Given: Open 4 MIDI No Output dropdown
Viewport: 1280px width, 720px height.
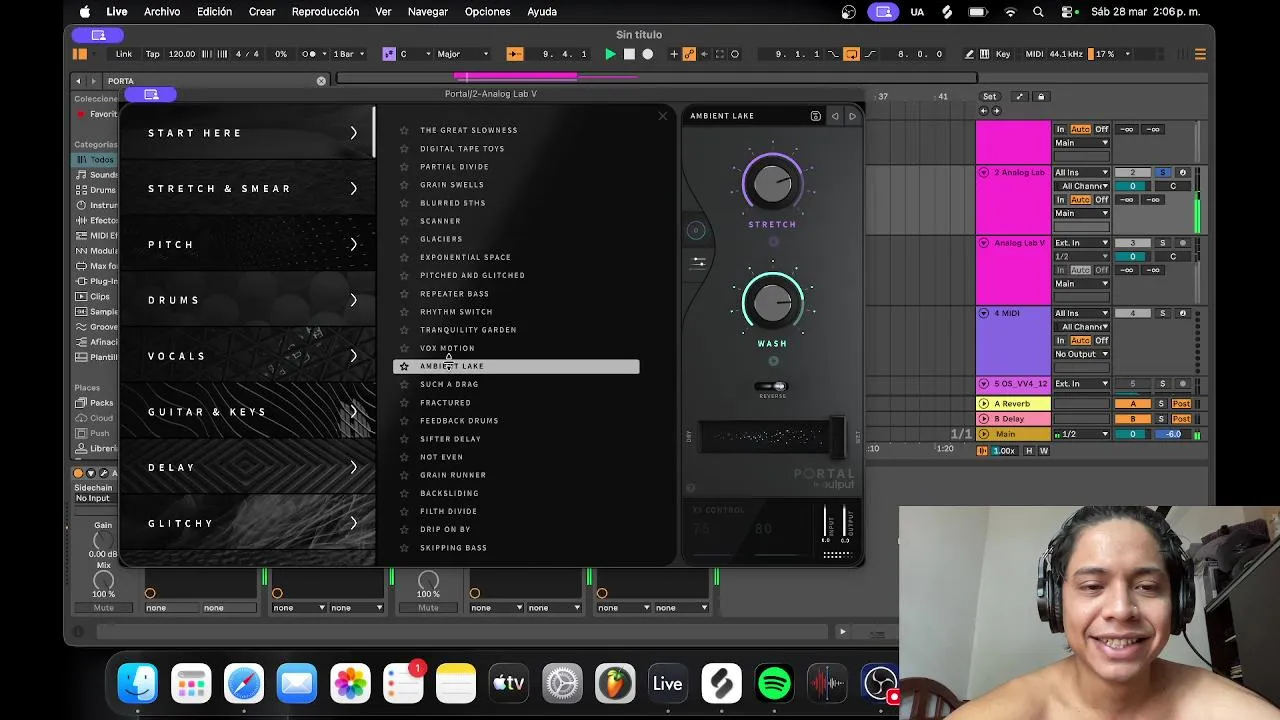Looking at the screenshot, I should (x=1081, y=354).
